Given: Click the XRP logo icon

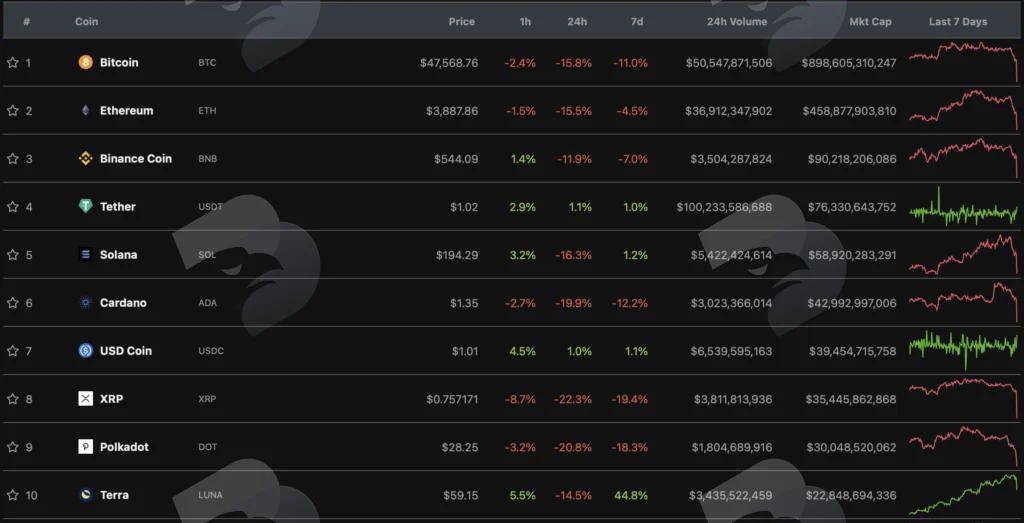Looking at the screenshot, I should click(86, 399).
